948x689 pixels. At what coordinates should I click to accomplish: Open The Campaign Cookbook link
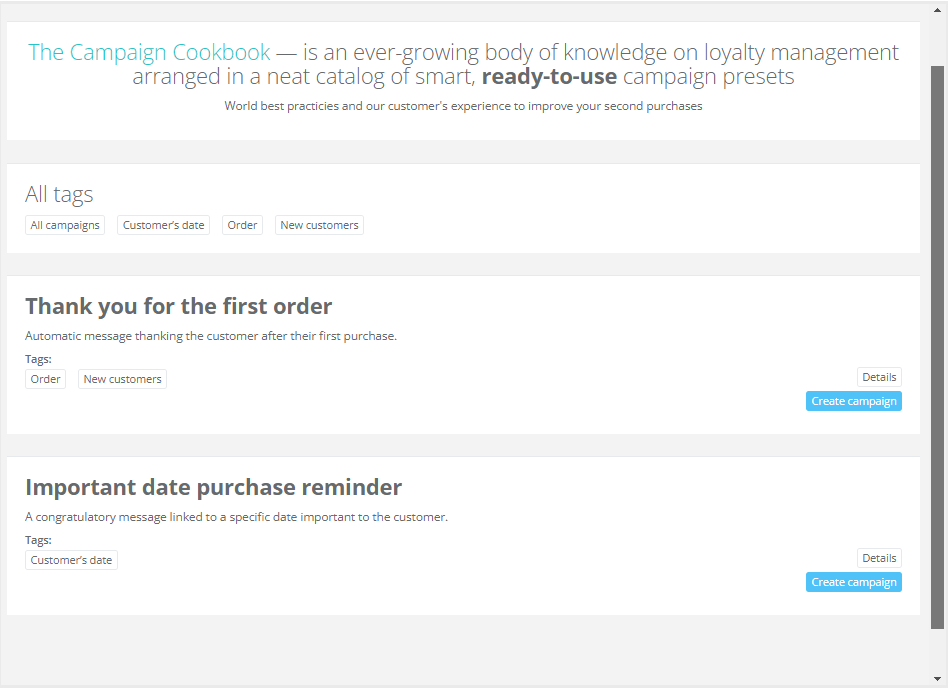(x=149, y=53)
